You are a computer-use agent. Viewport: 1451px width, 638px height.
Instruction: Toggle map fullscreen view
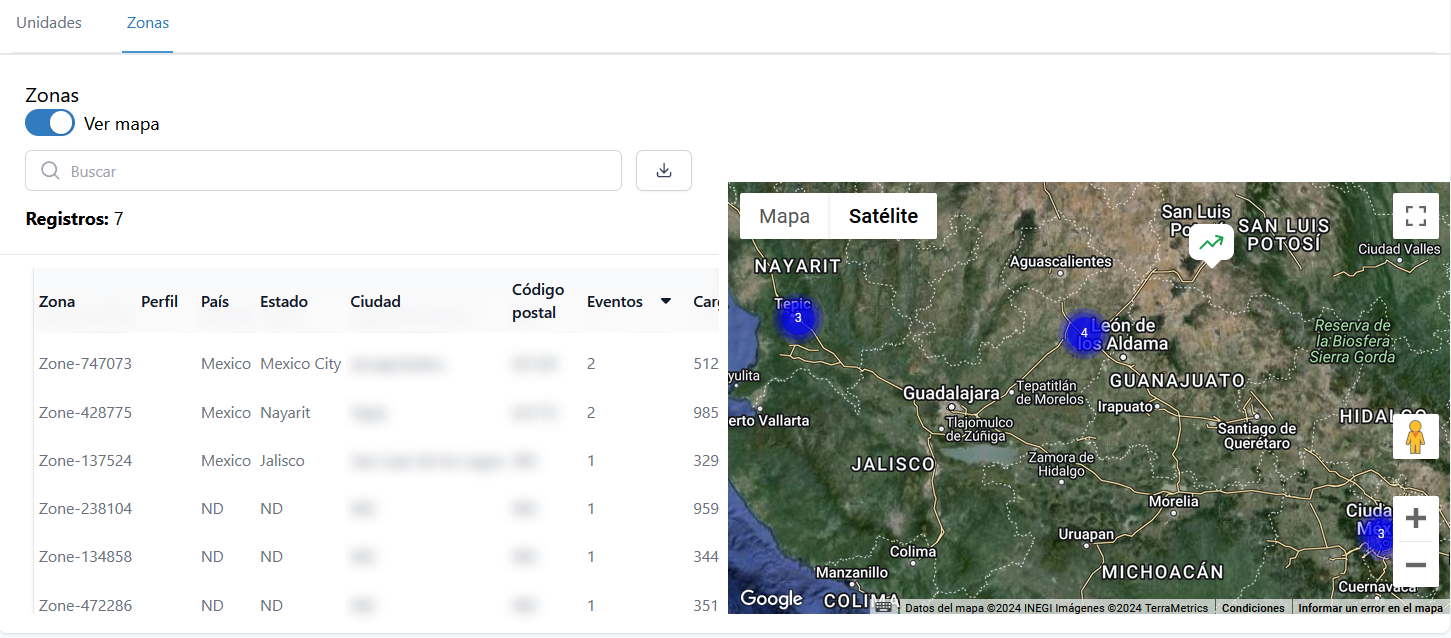pyautogui.click(x=1415, y=216)
